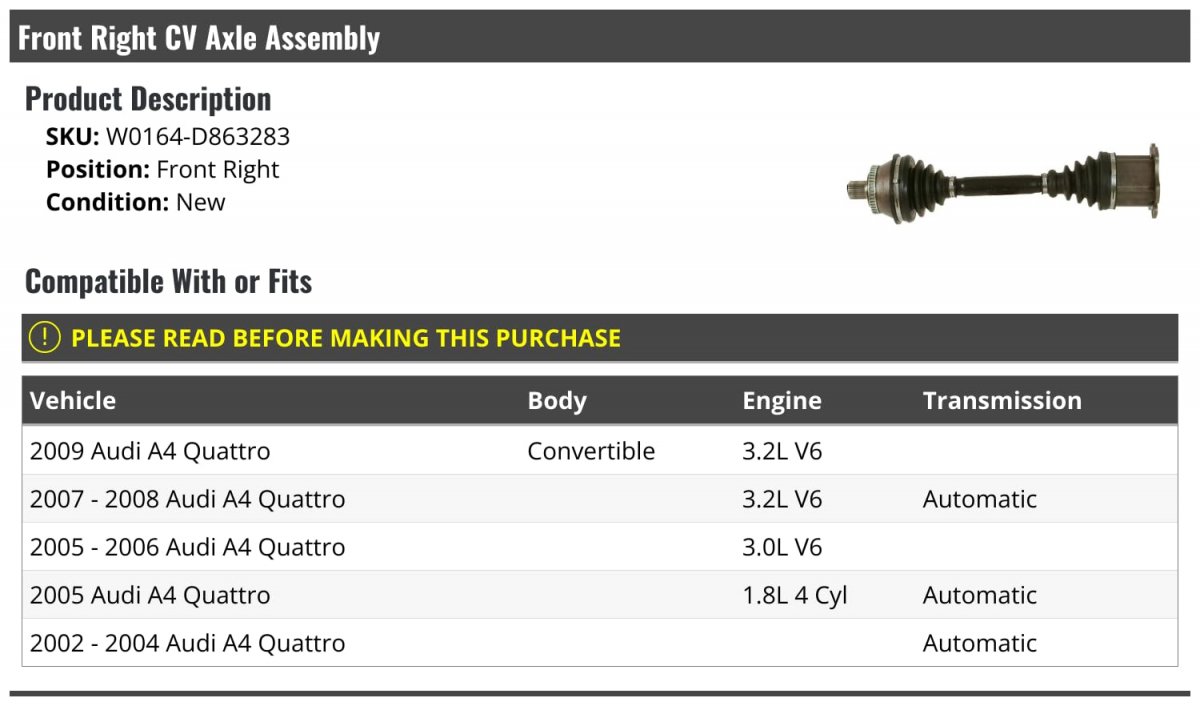Click the Body column header
1200x706 pixels.
pos(557,401)
